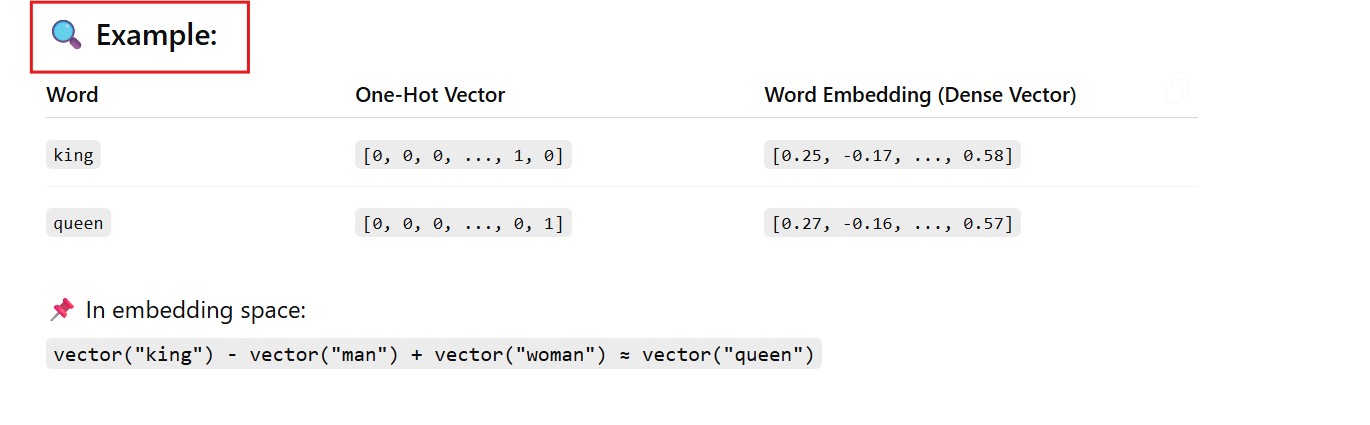Click king's one-hot vector [0, 0, 0, ..., 1, 0]
Viewport: 1370px width, 425px height.
point(463,155)
